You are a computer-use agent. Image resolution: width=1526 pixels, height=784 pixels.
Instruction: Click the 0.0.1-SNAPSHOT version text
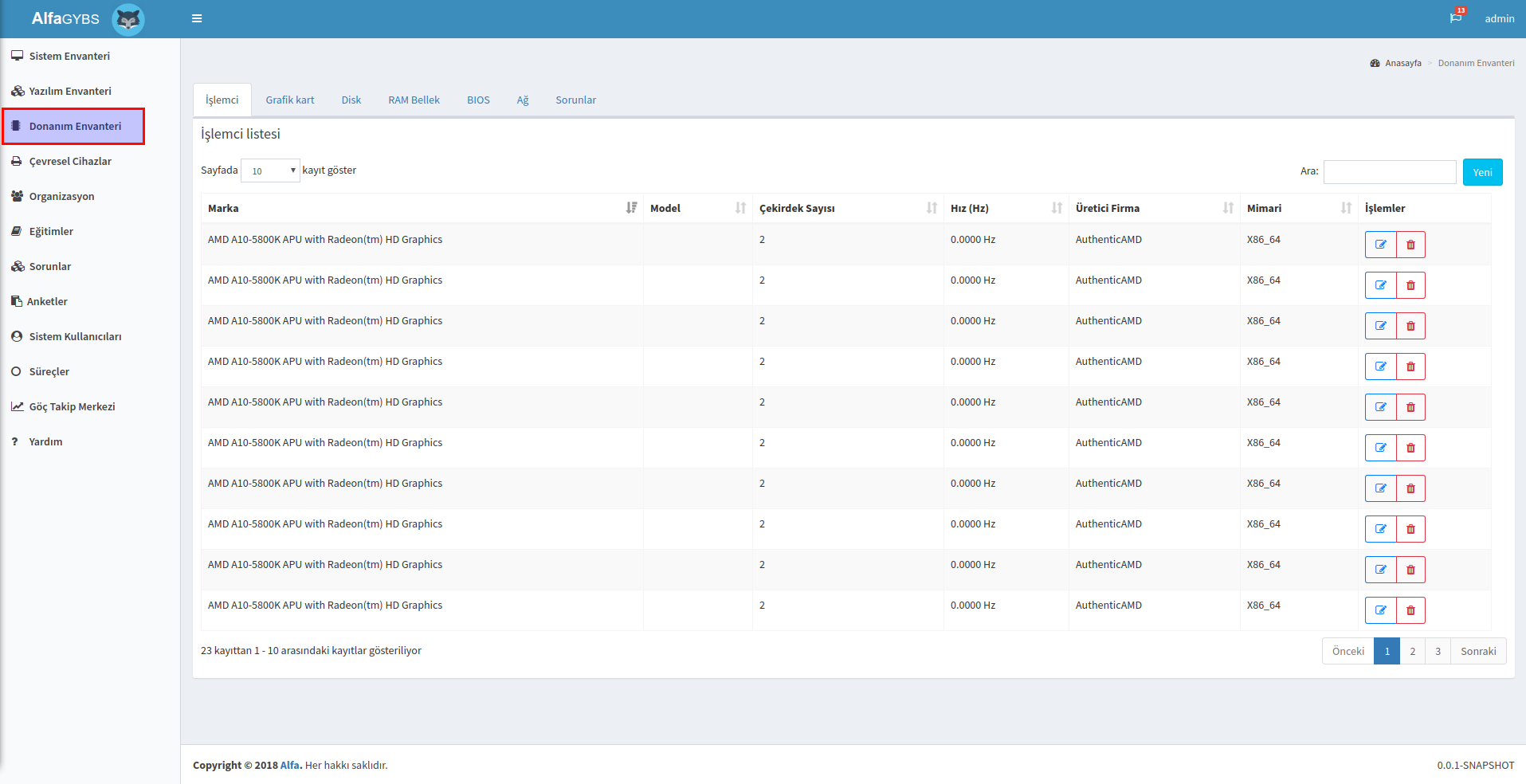1476,765
